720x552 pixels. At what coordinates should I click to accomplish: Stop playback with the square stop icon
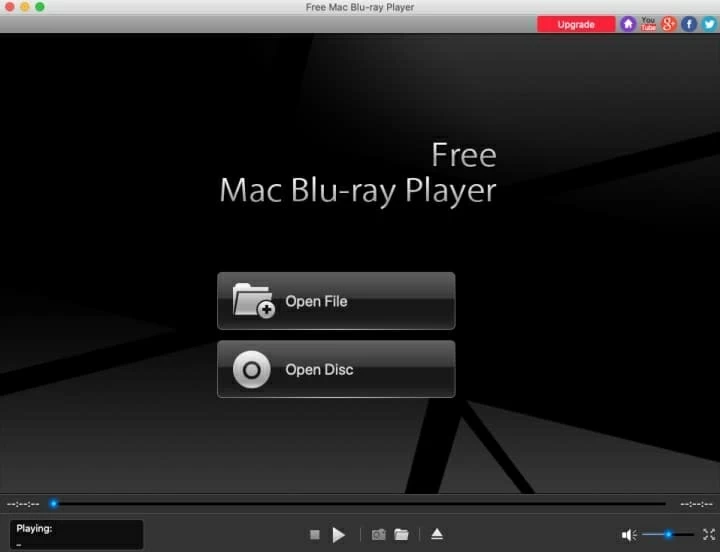(315, 535)
